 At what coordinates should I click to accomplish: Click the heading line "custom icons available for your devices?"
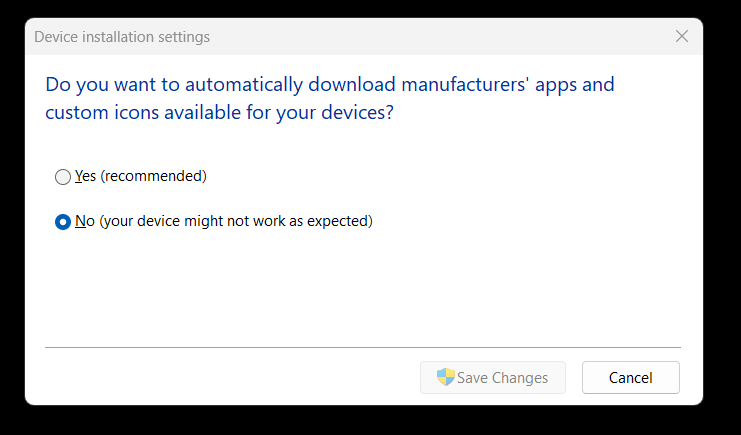219,113
